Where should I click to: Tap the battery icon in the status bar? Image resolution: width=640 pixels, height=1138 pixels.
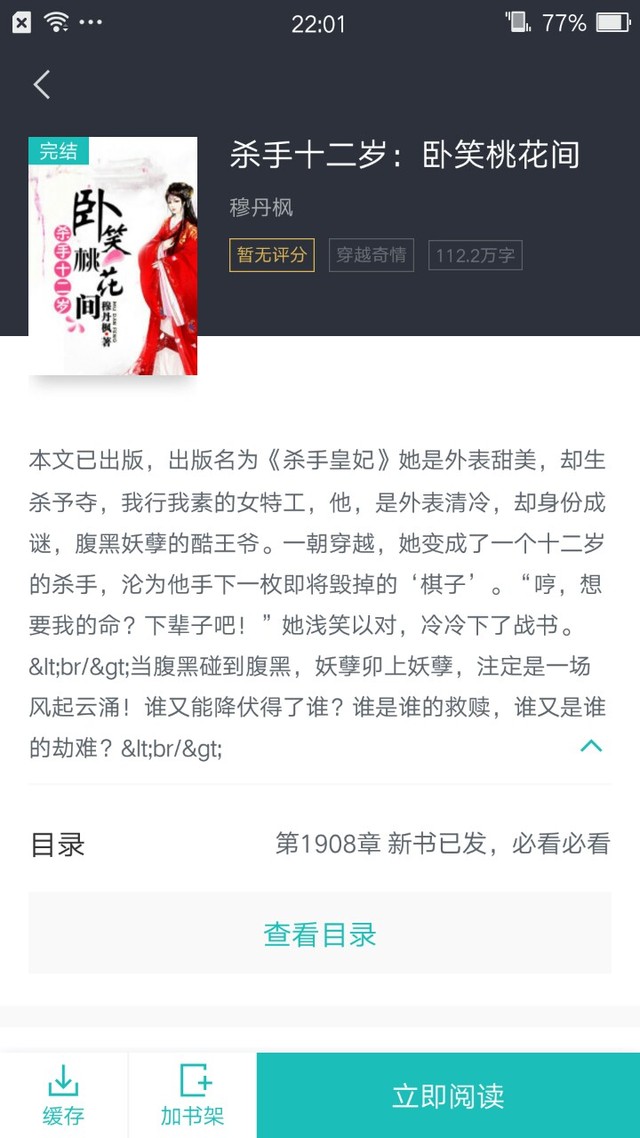(x=614, y=22)
